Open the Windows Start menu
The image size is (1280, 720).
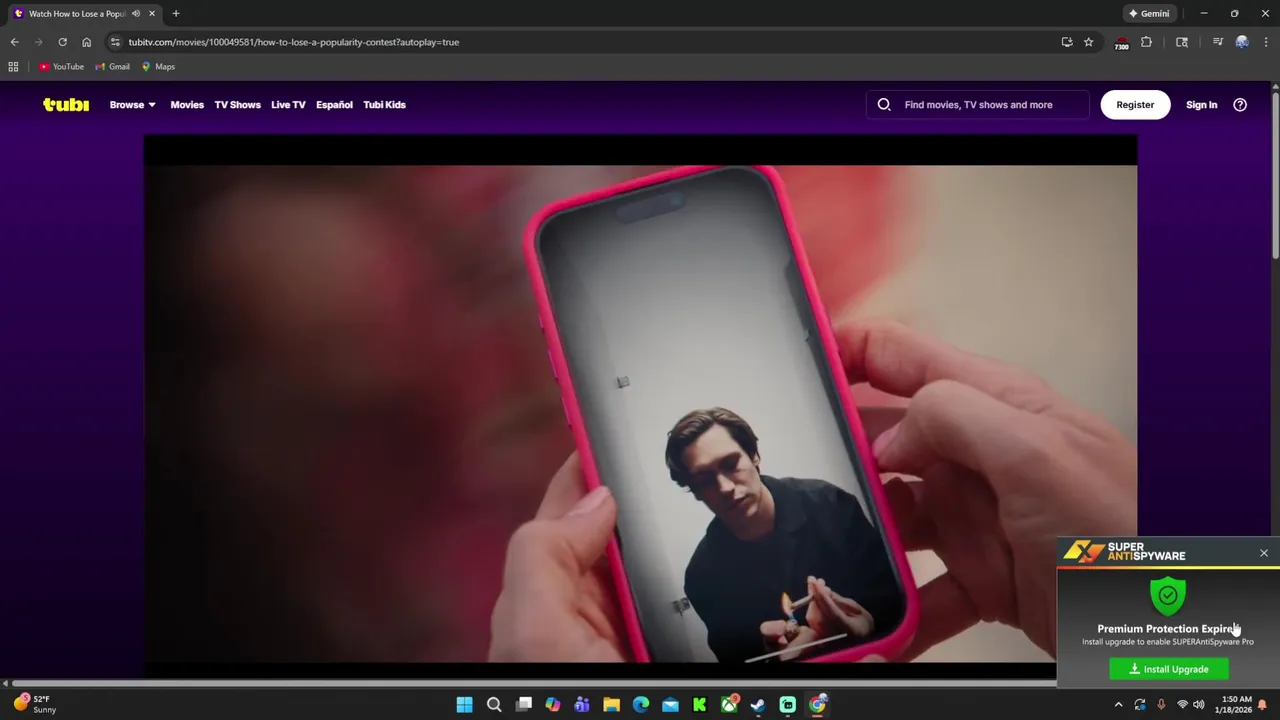[464, 705]
